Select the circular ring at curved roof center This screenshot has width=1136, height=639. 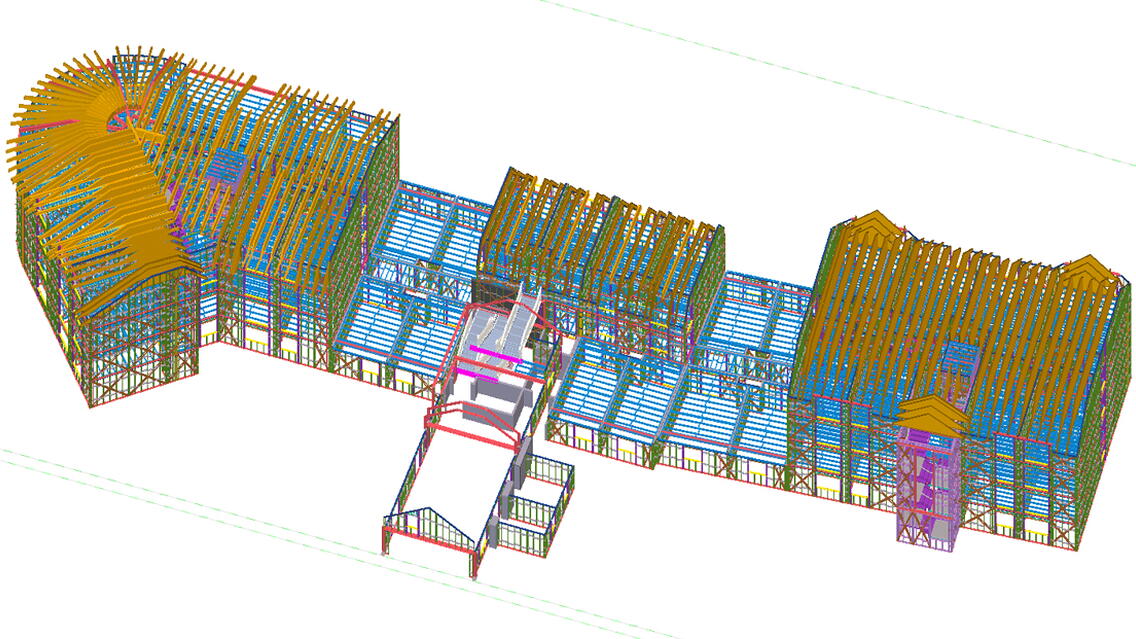[x=124, y=117]
